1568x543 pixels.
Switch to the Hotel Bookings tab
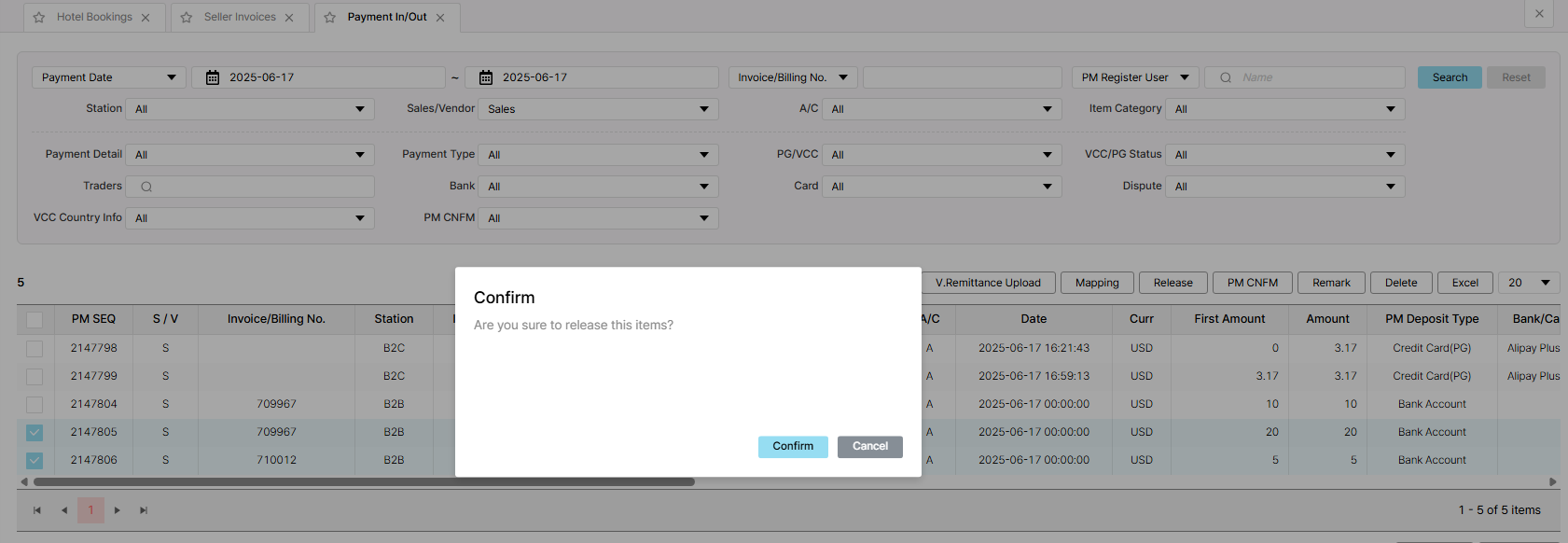click(x=94, y=17)
